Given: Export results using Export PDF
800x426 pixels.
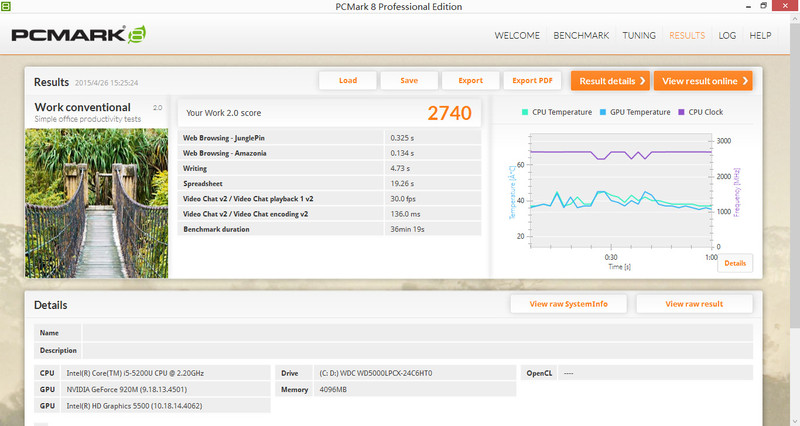Looking at the screenshot, I should 532,81.
